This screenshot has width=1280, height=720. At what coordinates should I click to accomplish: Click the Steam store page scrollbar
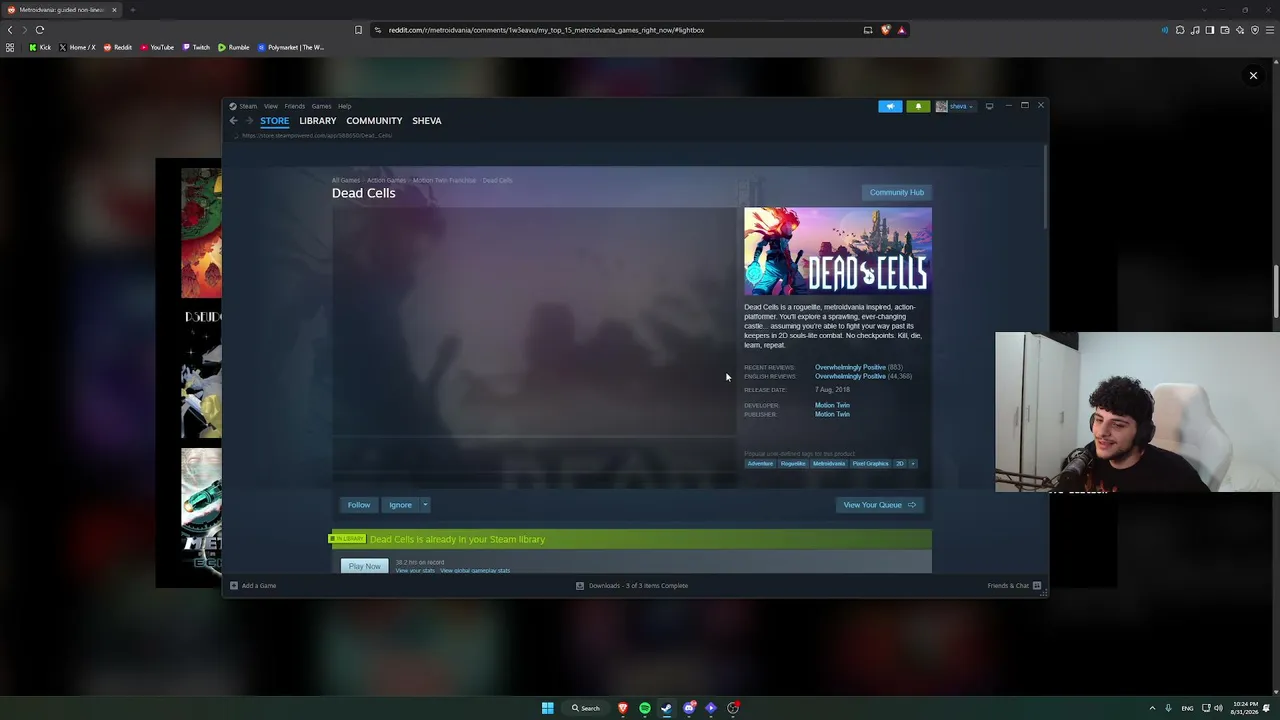[1046, 187]
